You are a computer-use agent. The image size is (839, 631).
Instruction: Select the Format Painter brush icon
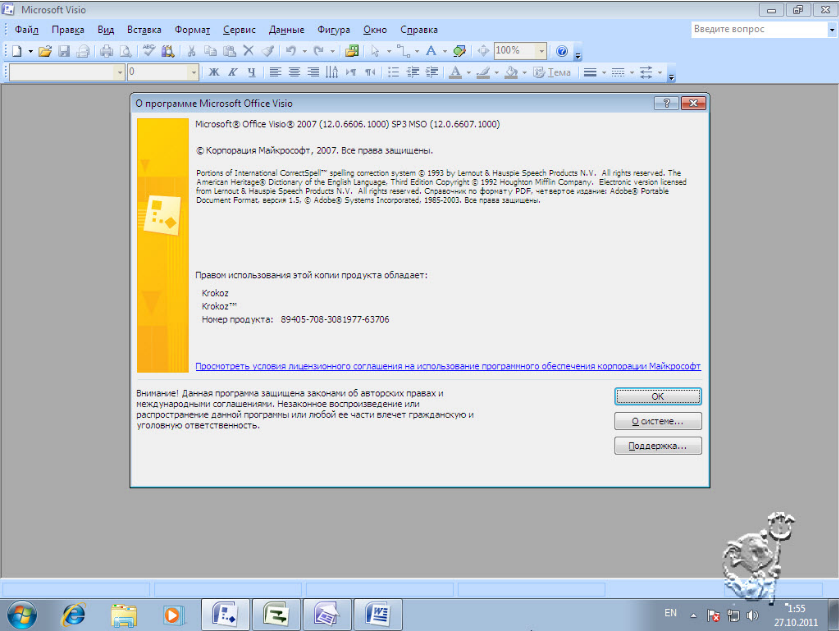click(x=267, y=51)
